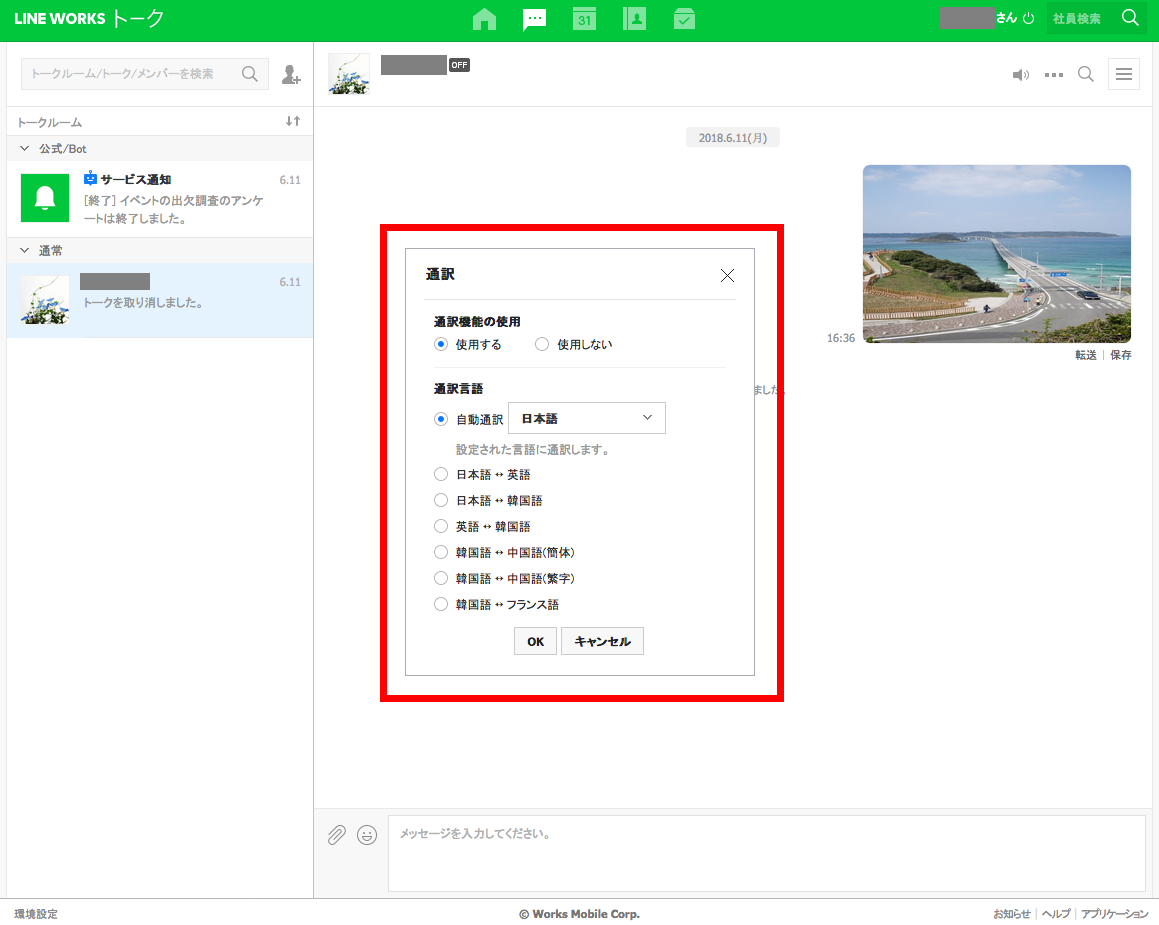Collapse the 公式/Bot section

[x=25, y=149]
